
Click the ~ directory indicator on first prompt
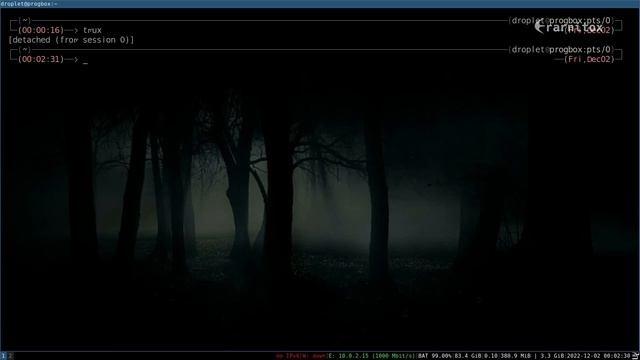coord(25,20)
